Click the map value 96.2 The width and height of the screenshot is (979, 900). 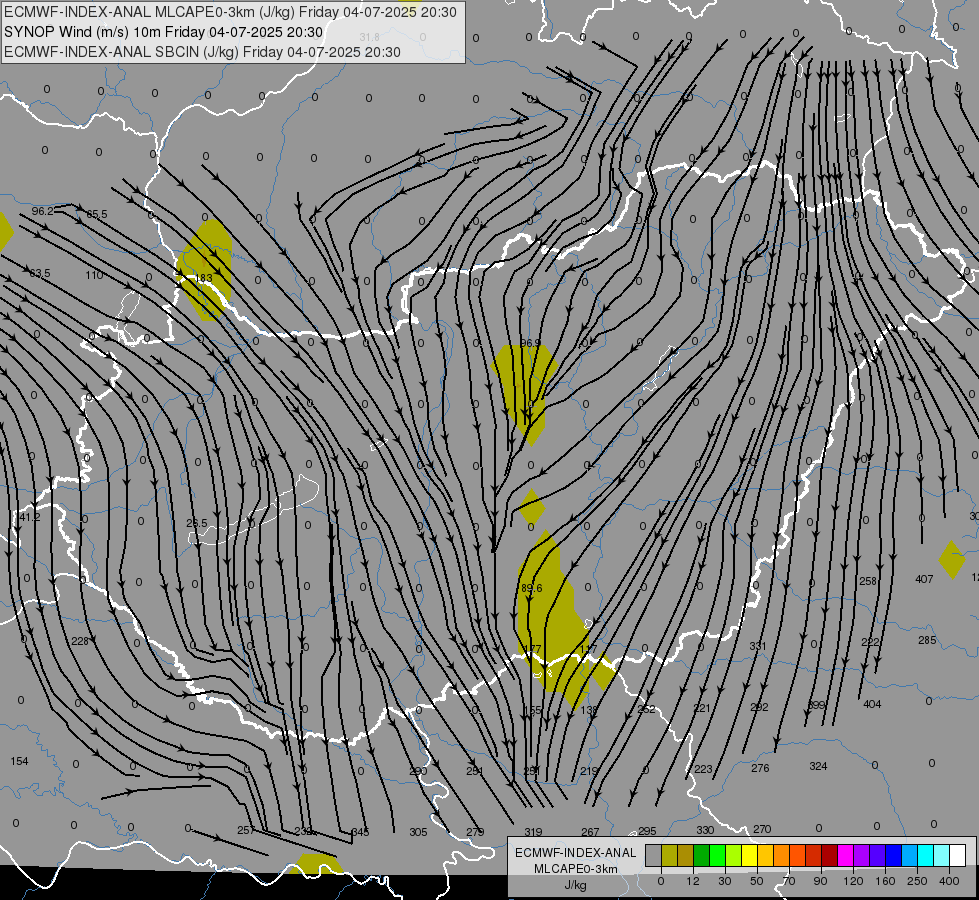point(42,211)
